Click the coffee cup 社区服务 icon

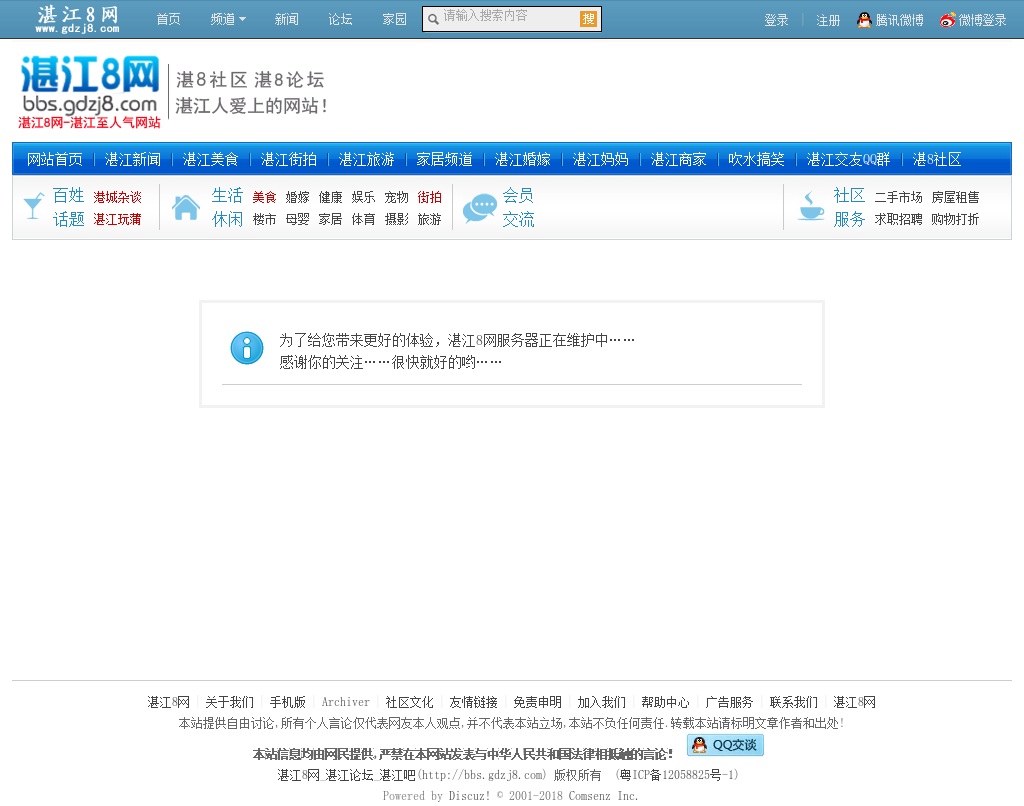click(x=810, y=207)
